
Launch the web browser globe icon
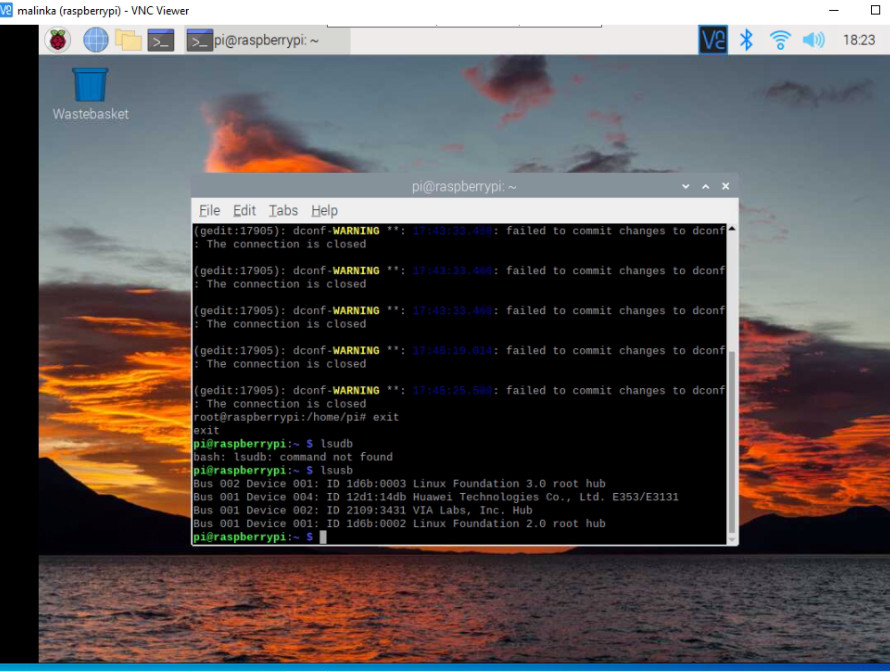pyautogui.click(x=95, y=40)
